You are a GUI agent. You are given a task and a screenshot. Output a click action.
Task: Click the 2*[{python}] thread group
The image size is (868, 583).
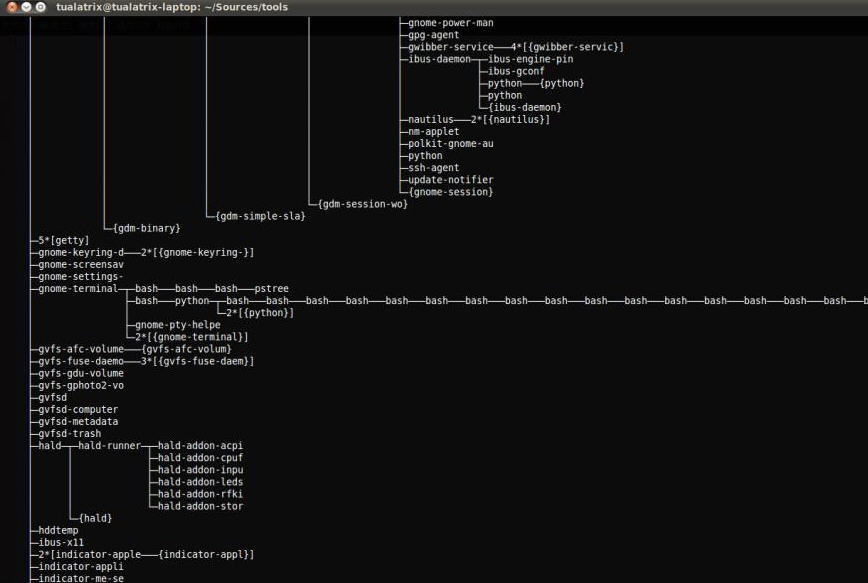[x=260, y=313]
